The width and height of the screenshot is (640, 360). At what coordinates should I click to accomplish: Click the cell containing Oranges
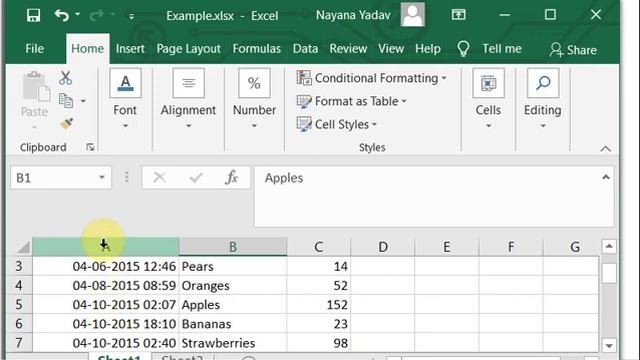(233, 285)
